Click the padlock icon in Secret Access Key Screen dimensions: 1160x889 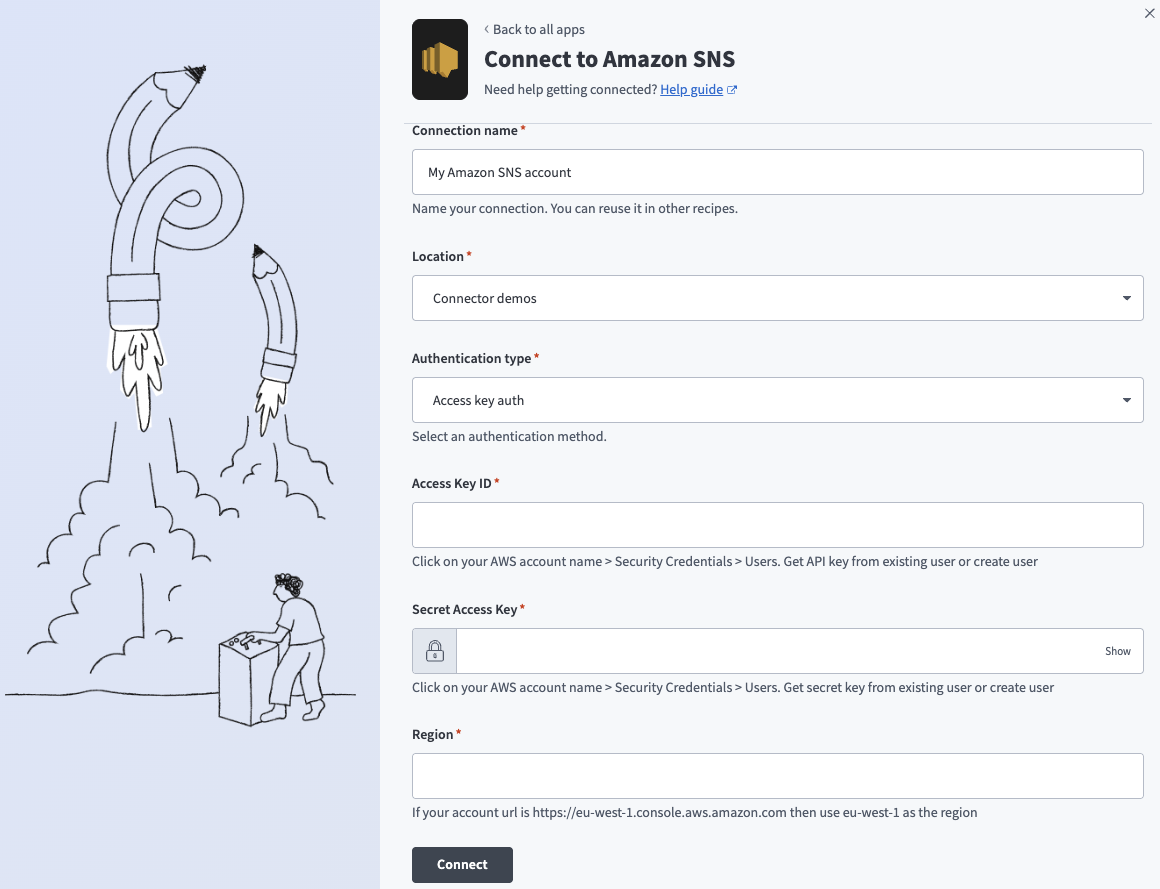pyautogui.click(x=435, y=651)
